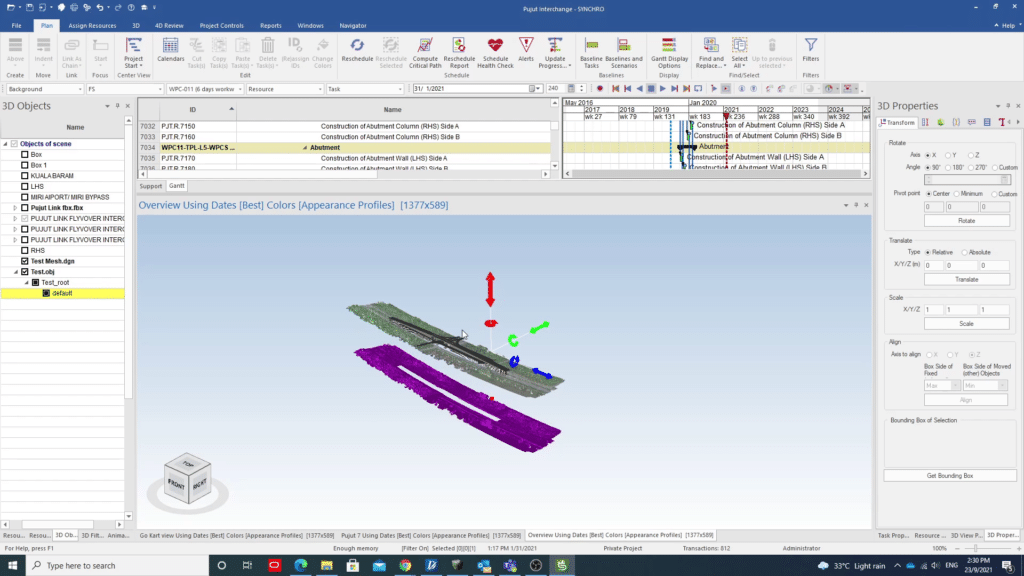1024x576 pixels.
Task: Open Update Progress tool
Action: coord(555,52)
